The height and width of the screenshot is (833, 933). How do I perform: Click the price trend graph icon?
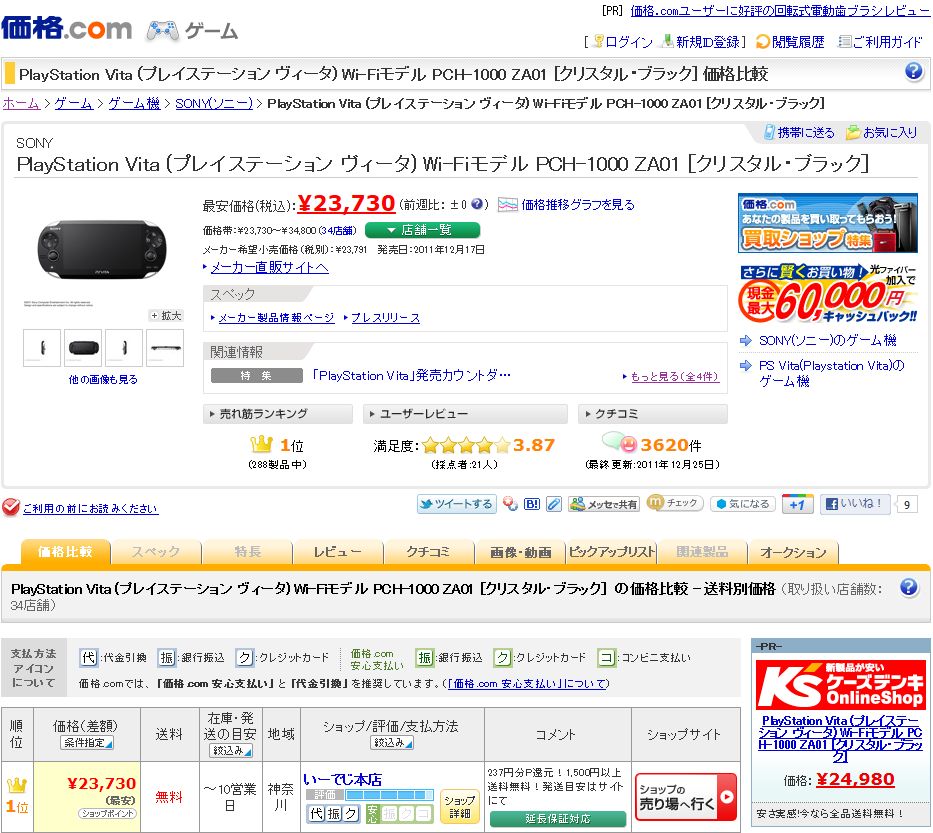pos(508,205)
